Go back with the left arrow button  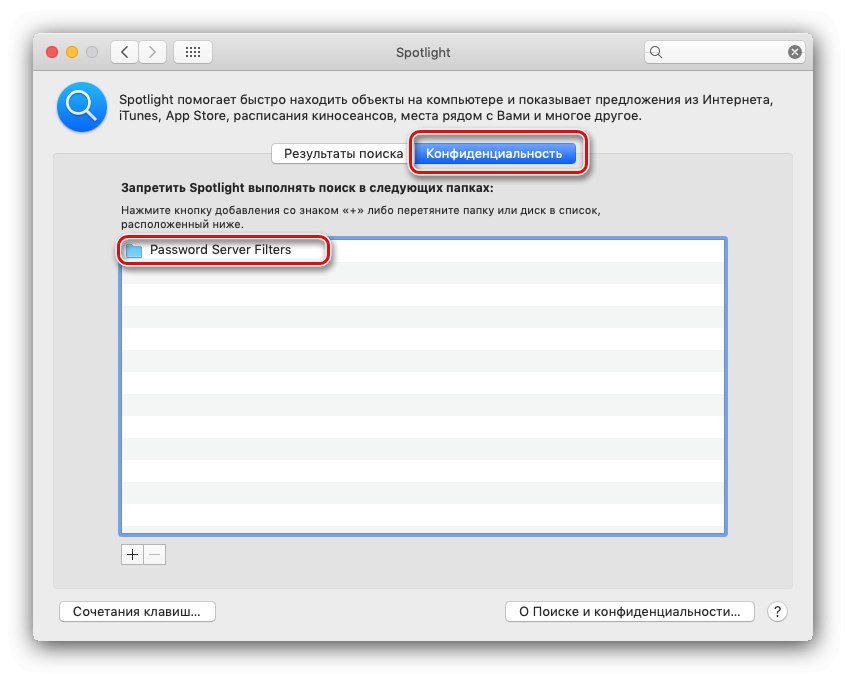tap(125, 52)
